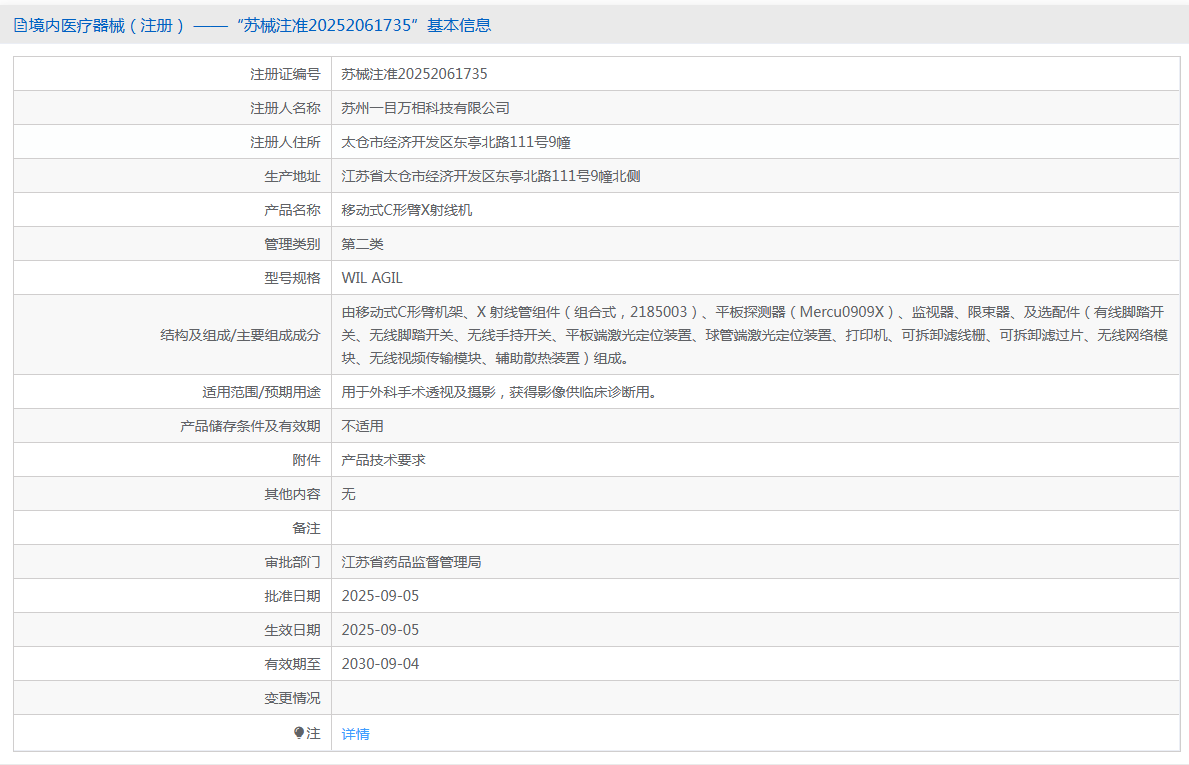Screen dimensions: 1189x765
Task: Click the 批准日期 date value
Action: coord(380,596)
